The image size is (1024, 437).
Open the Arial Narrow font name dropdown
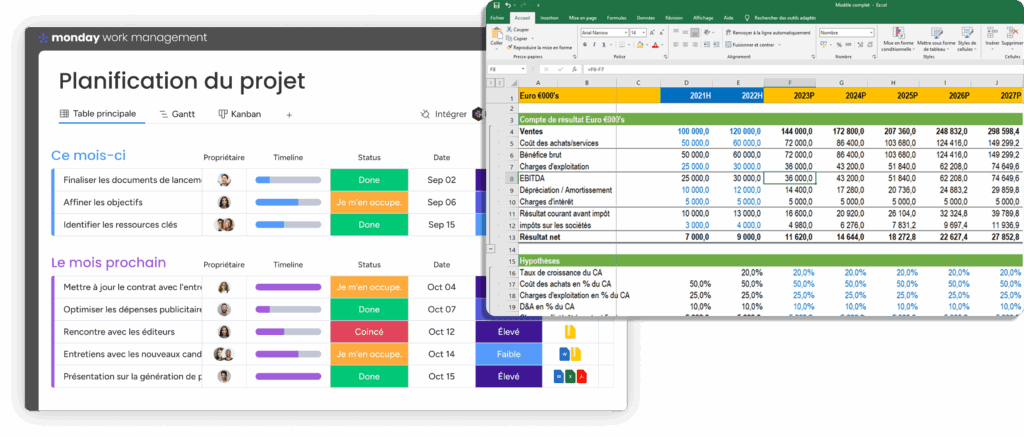click(626, 33)
